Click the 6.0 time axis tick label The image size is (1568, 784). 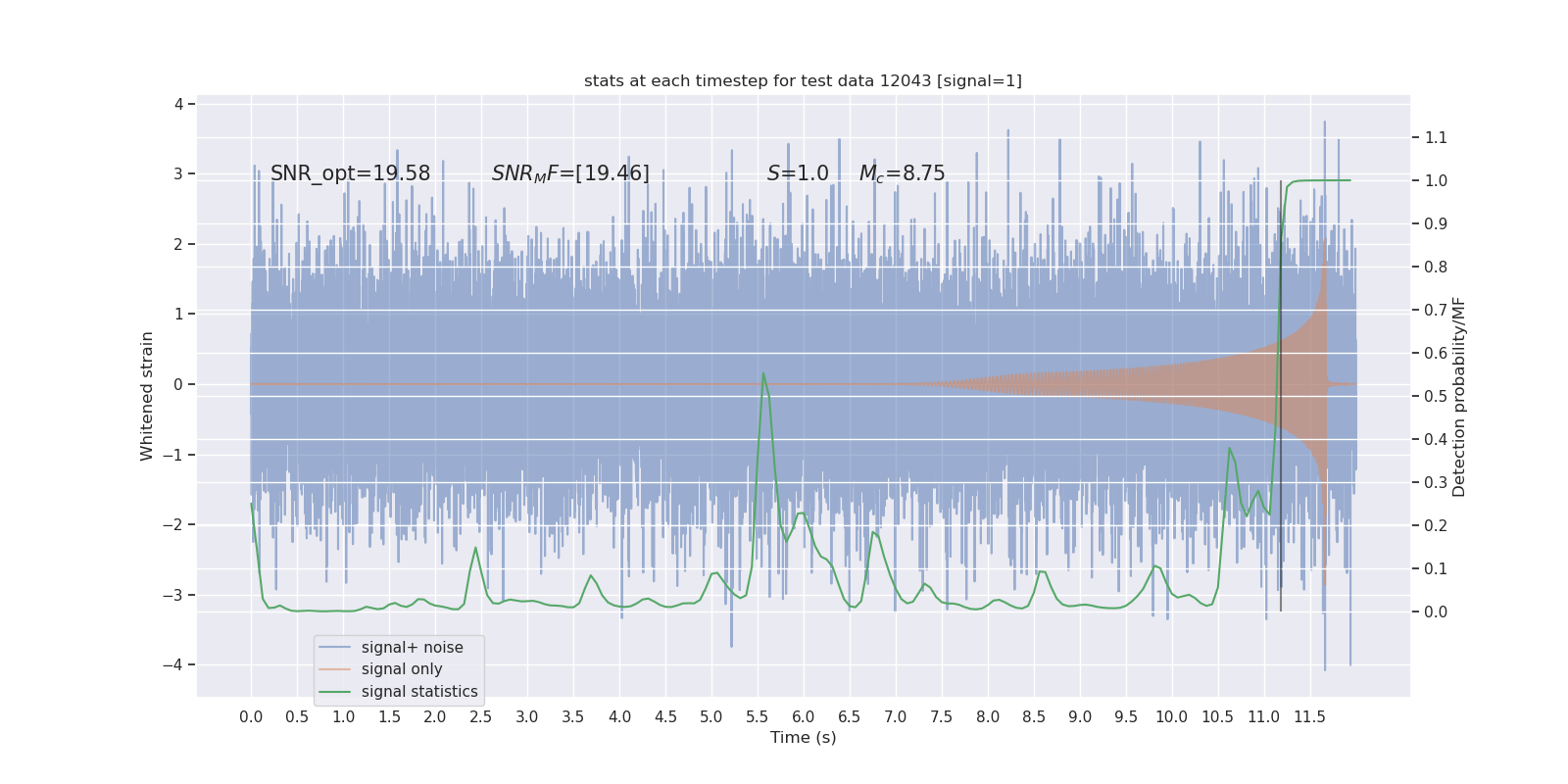tap(804, 716)
